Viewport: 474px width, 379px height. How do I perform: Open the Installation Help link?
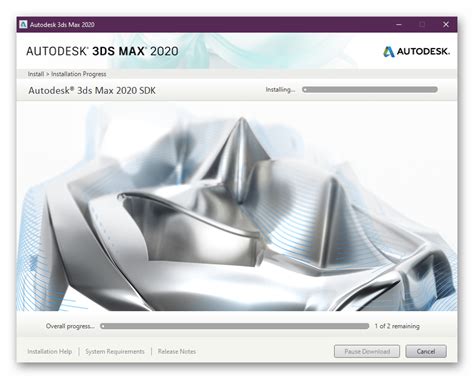pyautogui.click(x=50, y=351)
